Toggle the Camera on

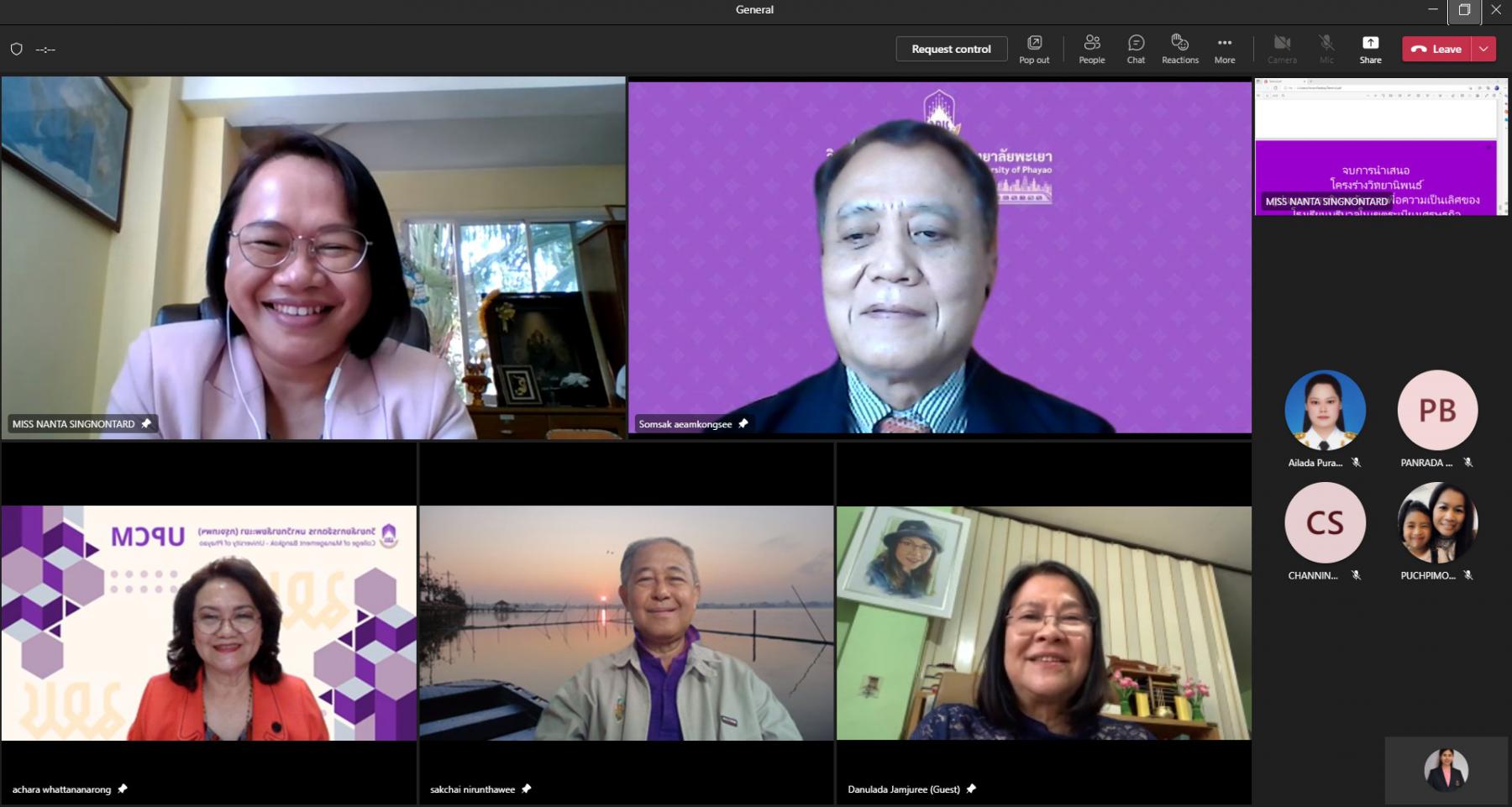coord(1282,49)
